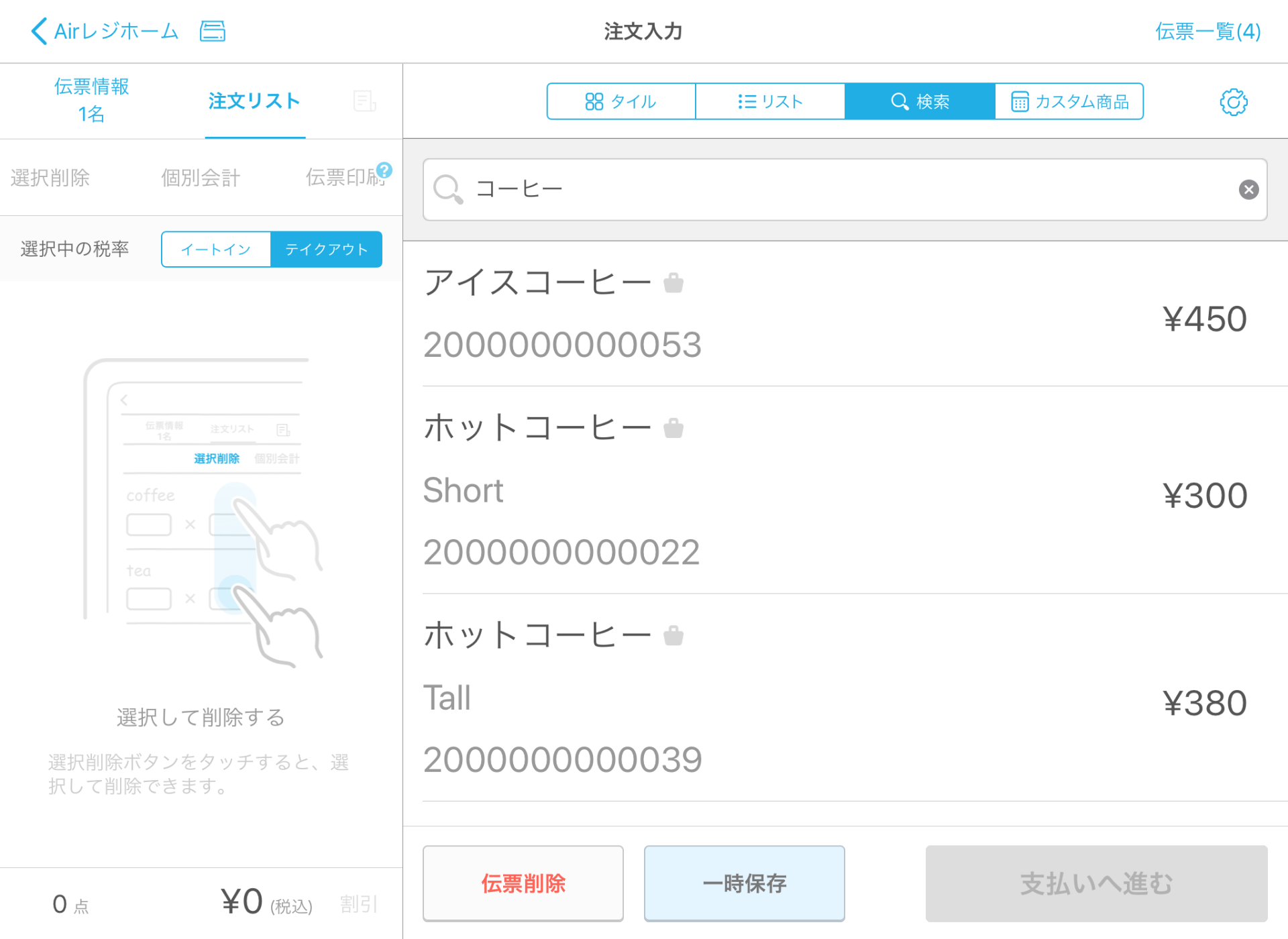The height and width of the screenshot is (939, 1288).
Task: Click barcode 2000000000022
Action: click(561, 552)
